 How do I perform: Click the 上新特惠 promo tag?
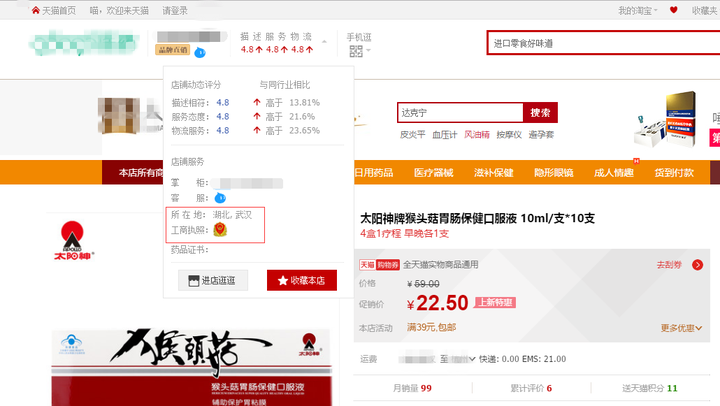click(x=495, y=303)
